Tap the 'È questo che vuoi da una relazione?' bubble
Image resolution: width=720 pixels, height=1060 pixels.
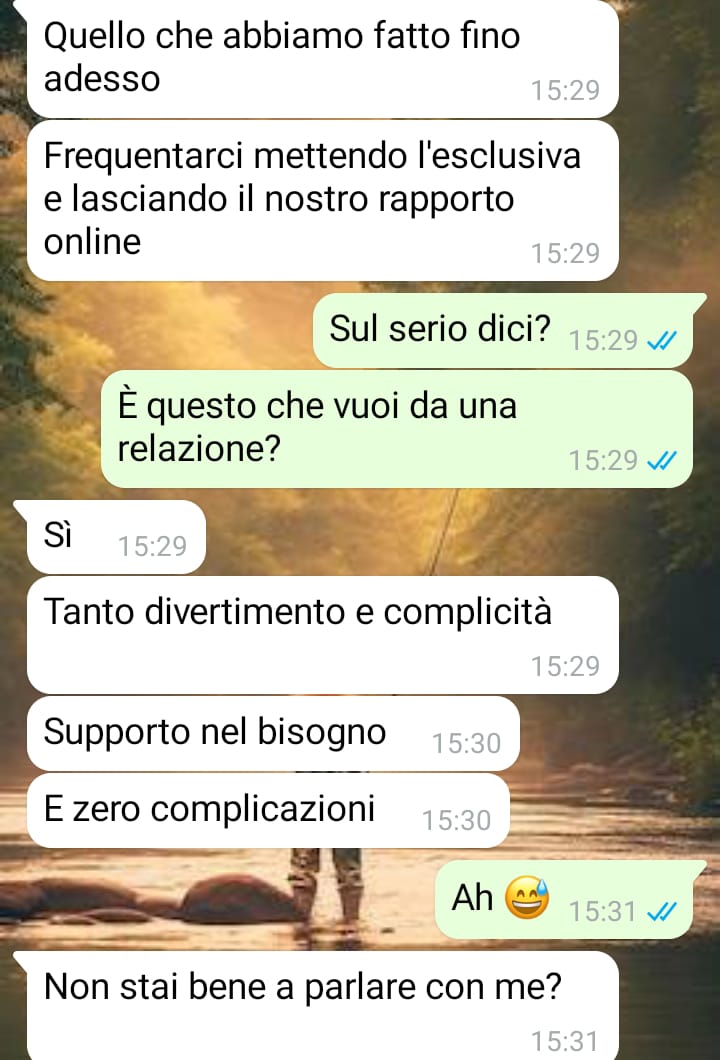[397, 429]
